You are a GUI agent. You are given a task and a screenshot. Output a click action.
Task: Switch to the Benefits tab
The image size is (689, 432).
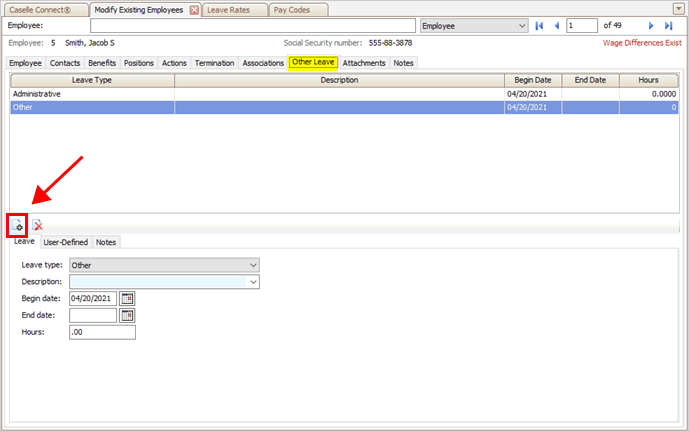pyautogui.click(x=102, y=63)
